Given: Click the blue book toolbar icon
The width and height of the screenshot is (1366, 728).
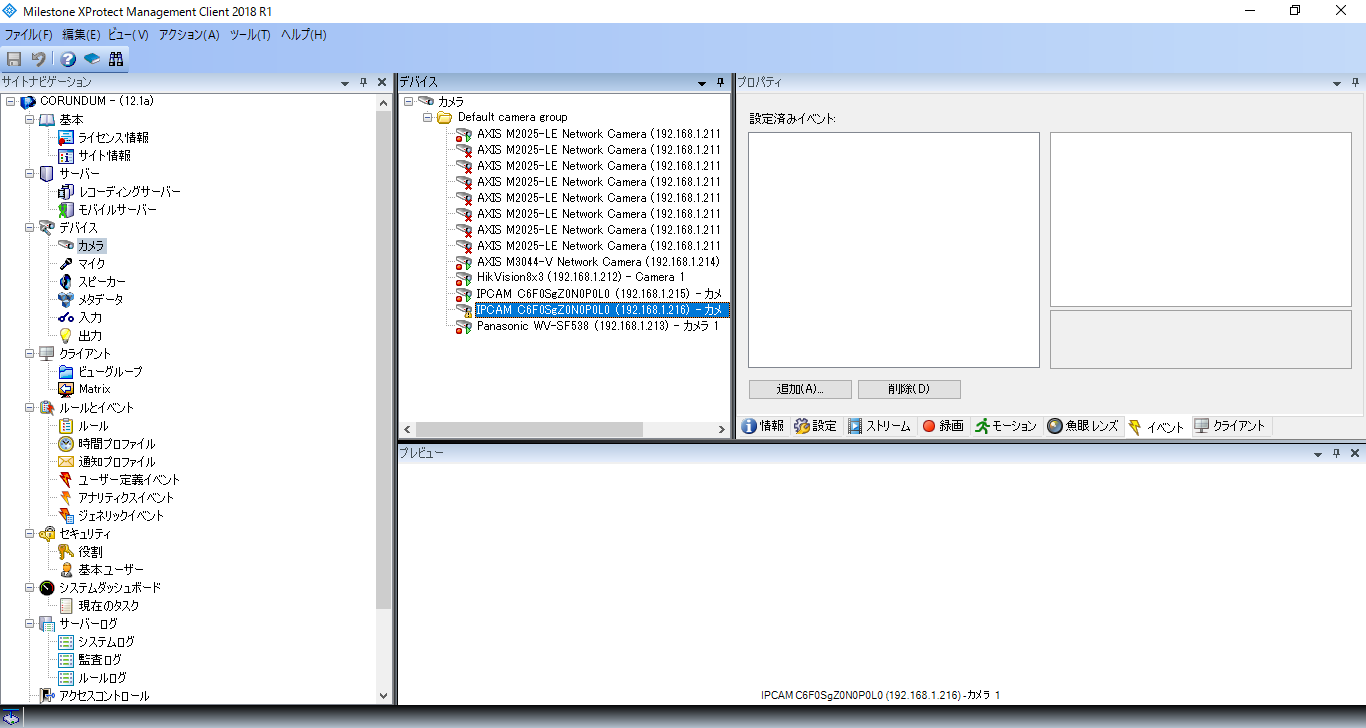Looking at the screenshot, I should coord(91,59).
